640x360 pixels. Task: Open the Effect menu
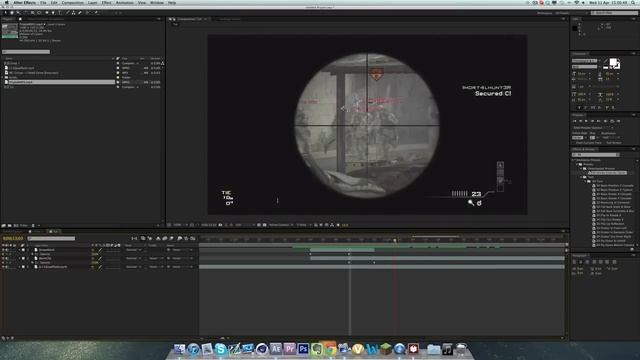click(x=107, y=2)
